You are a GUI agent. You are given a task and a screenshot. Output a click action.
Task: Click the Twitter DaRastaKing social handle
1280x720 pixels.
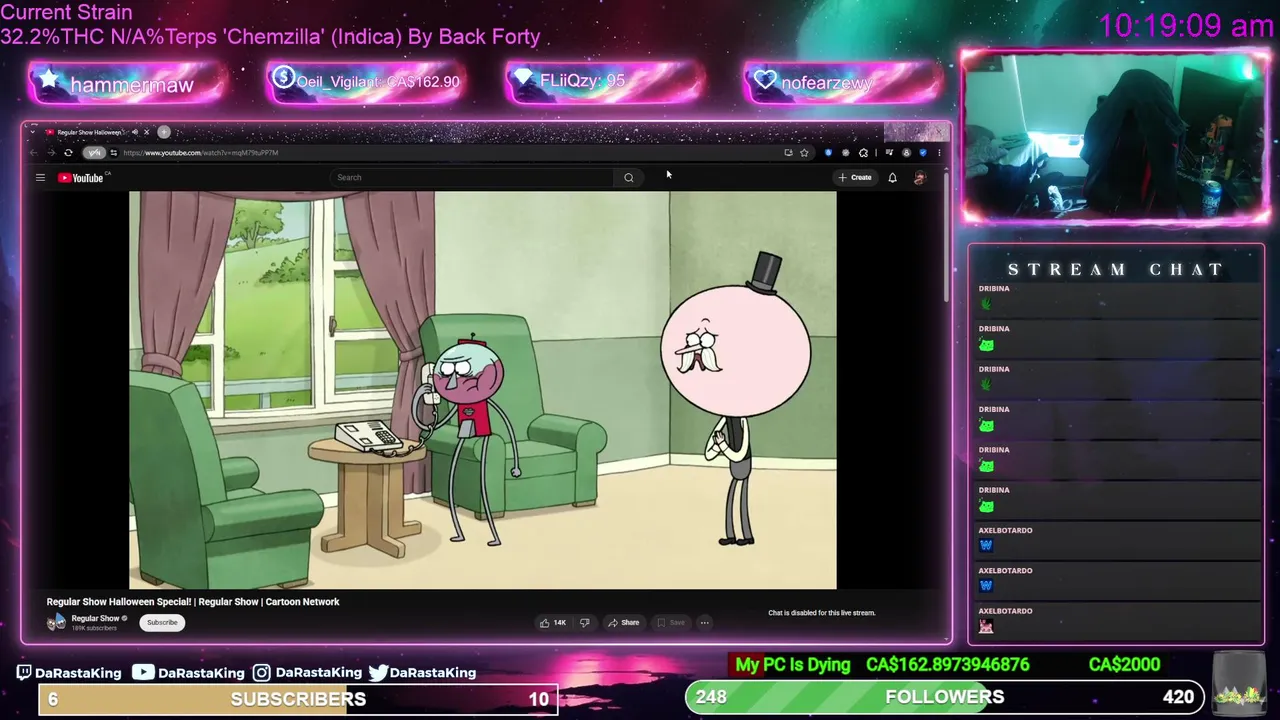click(x=423, y=673)
